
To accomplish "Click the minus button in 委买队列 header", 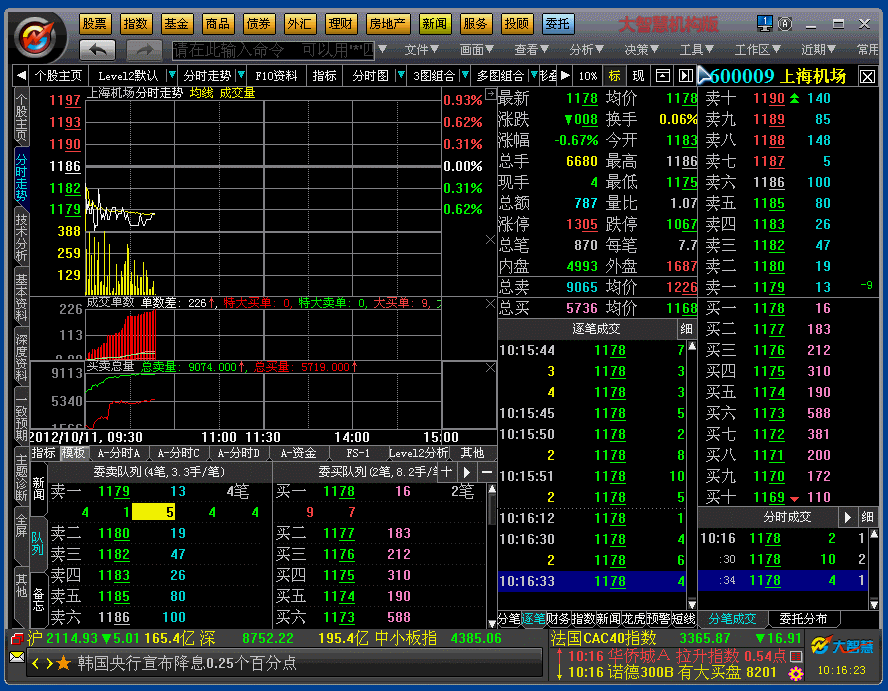I will (486, 472).
